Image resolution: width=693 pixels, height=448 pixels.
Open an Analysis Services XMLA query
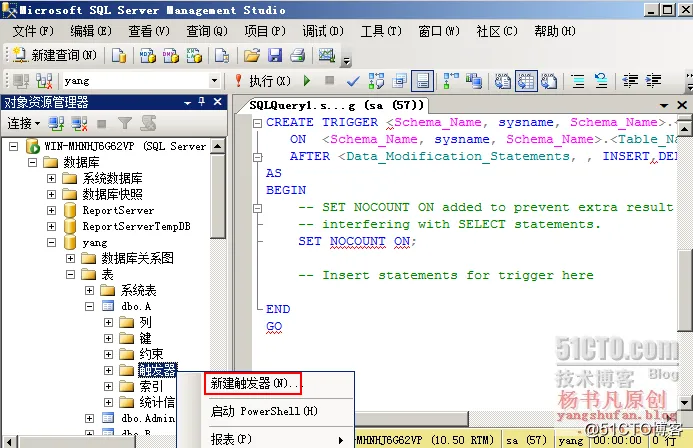(x=194, y=56)
